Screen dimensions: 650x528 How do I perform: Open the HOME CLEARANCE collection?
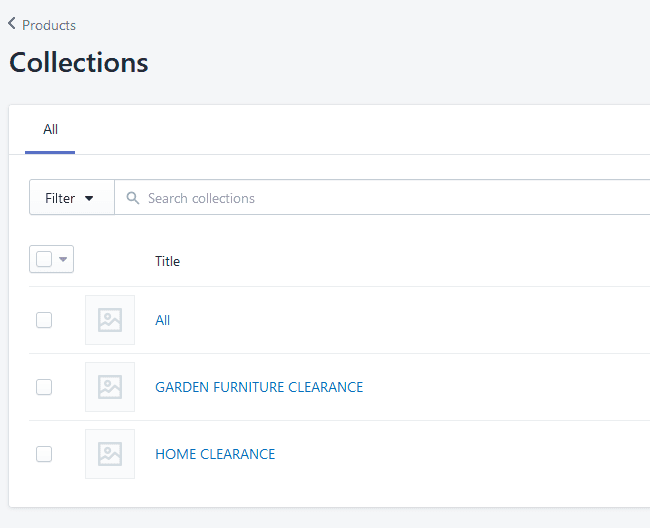[215, 454]
